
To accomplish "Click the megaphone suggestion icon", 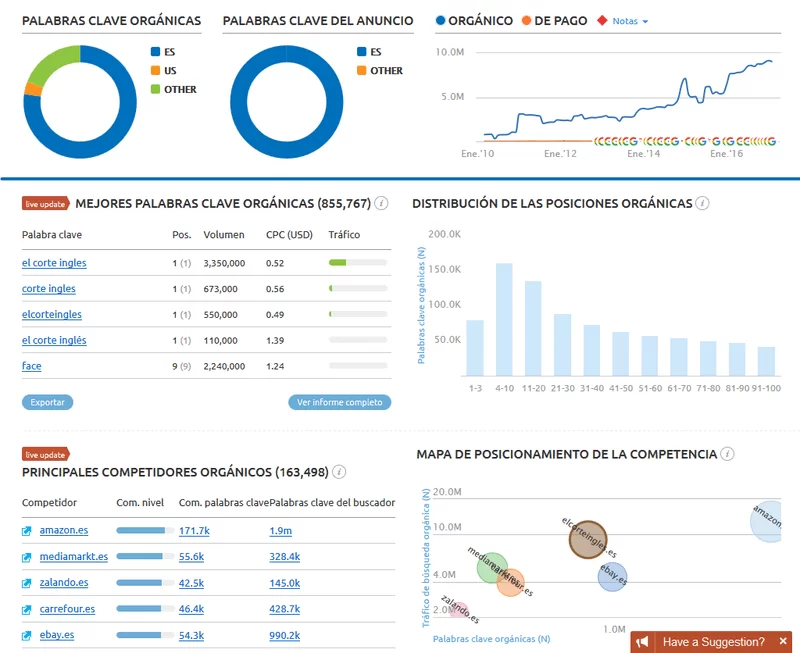I will coord(642,642).
